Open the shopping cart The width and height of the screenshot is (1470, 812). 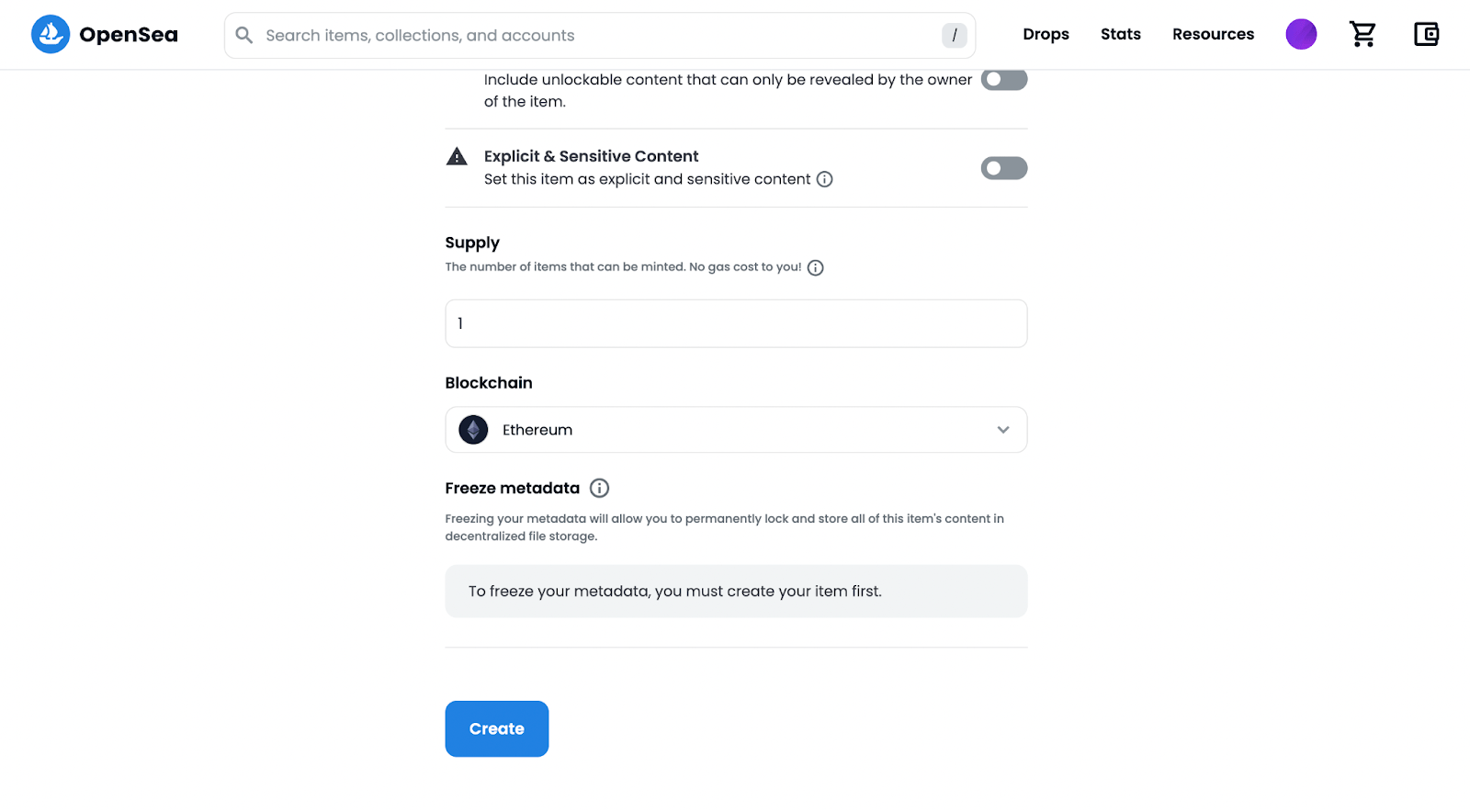click(x=1363, y=35)
